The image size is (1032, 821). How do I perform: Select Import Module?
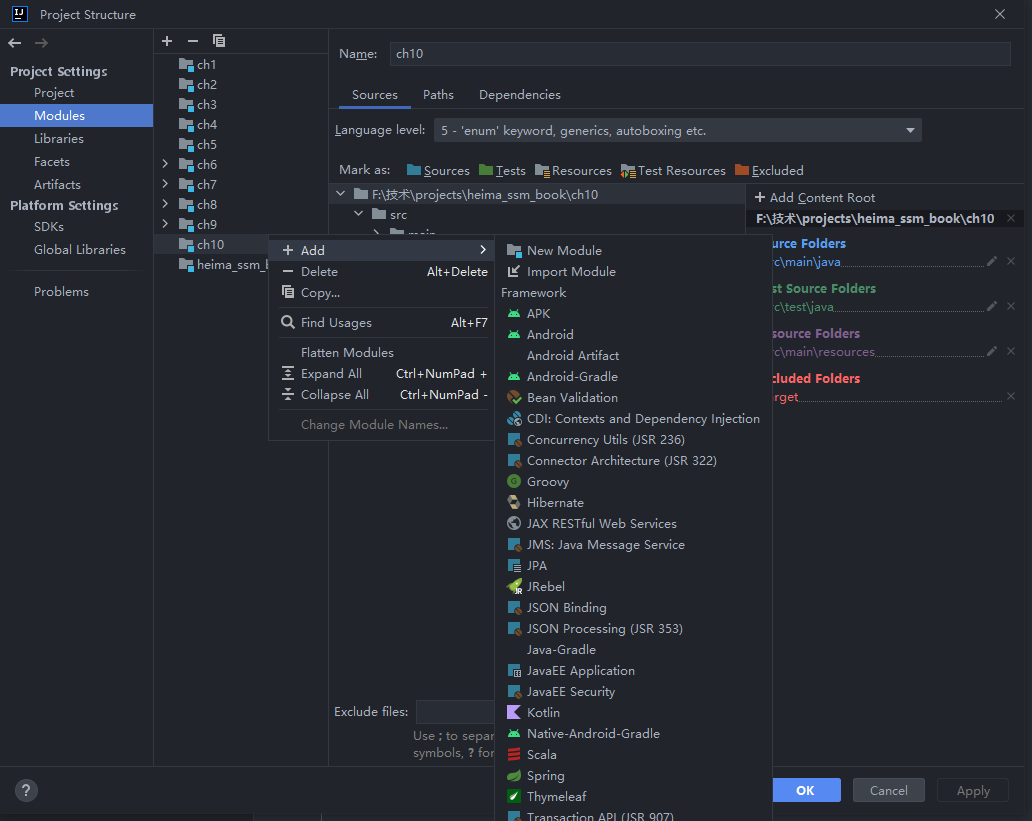click(x=633, y=271)
